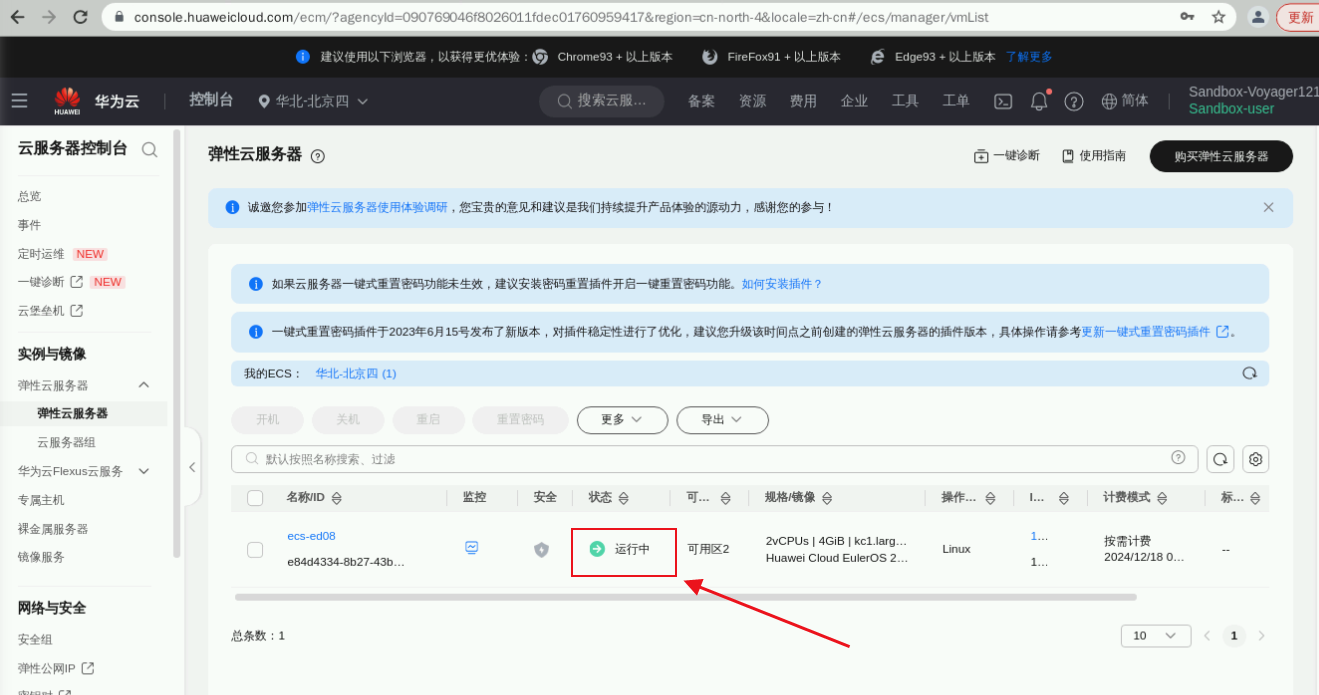Sort by 规格/镜像 column sort icon
This screenshot has width=1319, height=695.
[827, 498]
